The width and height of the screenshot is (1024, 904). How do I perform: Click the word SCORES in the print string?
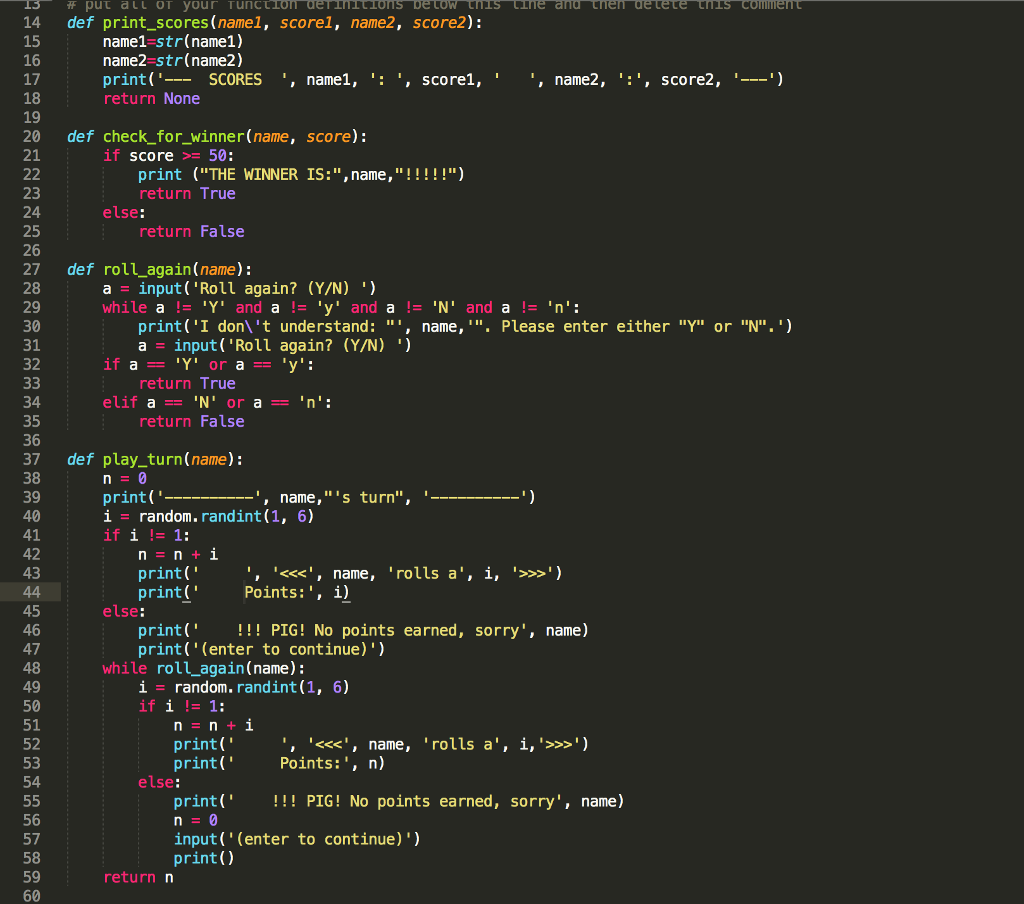tap(235, 80)
